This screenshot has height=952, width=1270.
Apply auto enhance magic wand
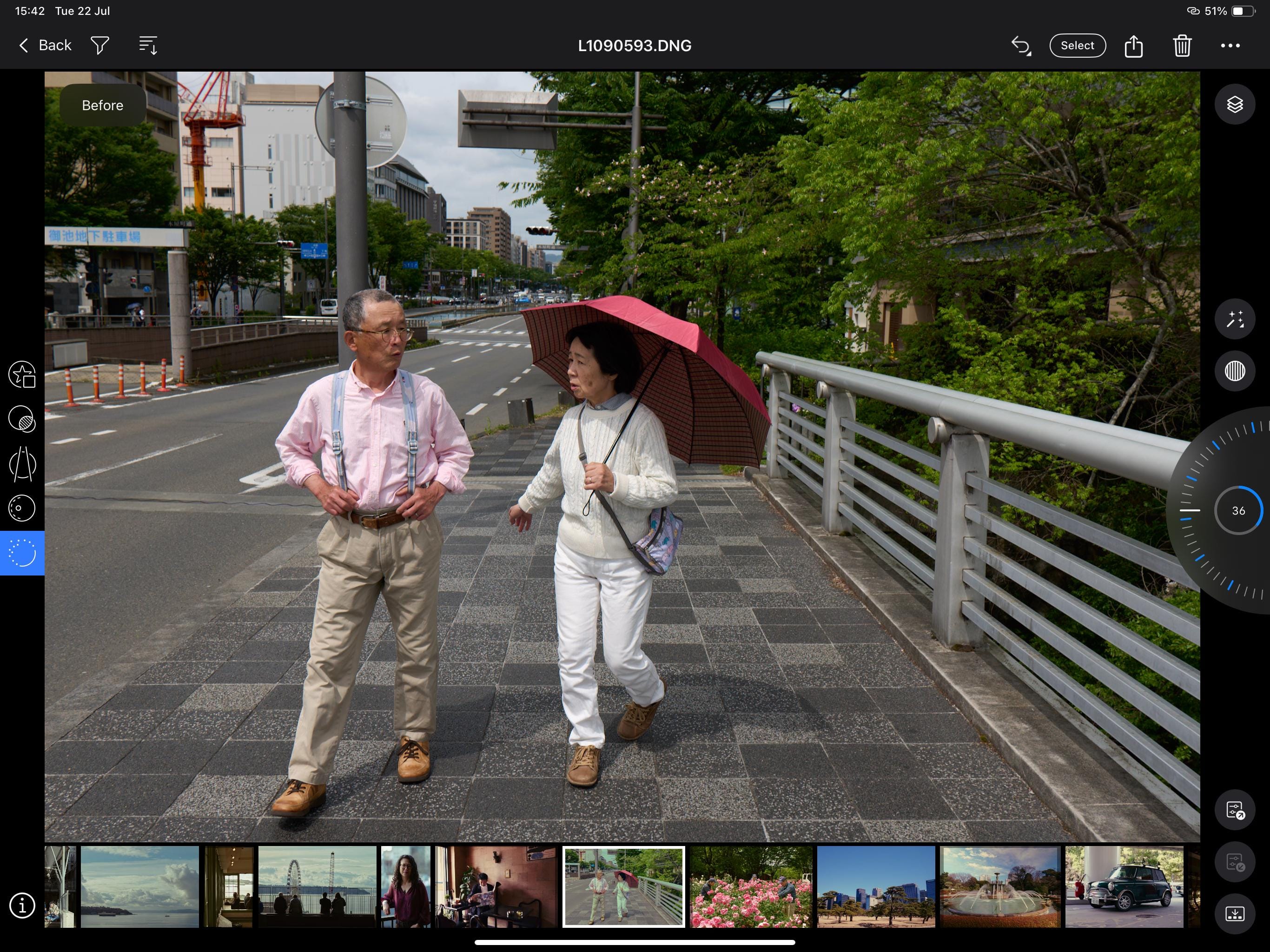[1234, 319]
